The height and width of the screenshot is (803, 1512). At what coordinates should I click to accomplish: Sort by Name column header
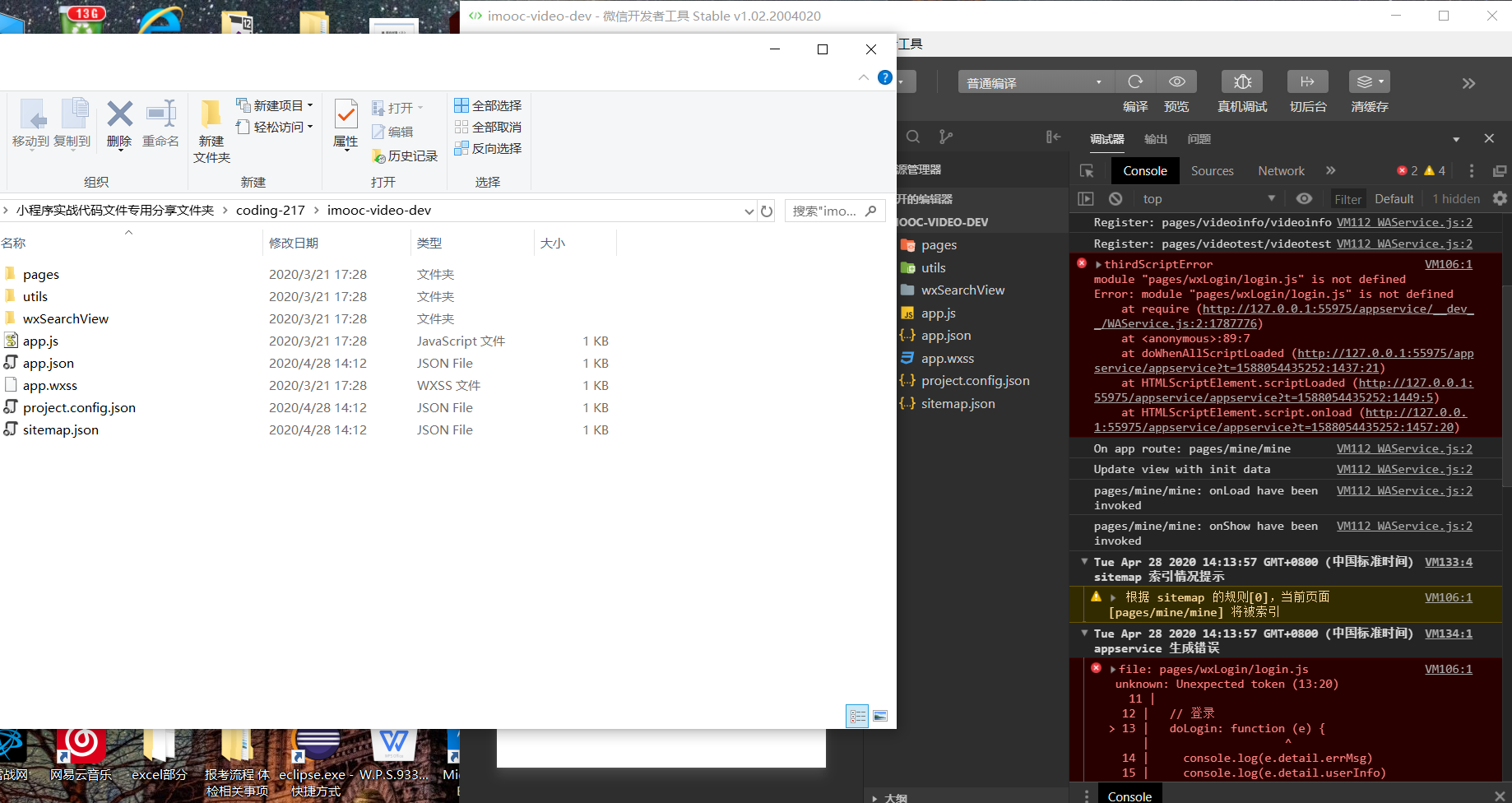pos(13,244)
